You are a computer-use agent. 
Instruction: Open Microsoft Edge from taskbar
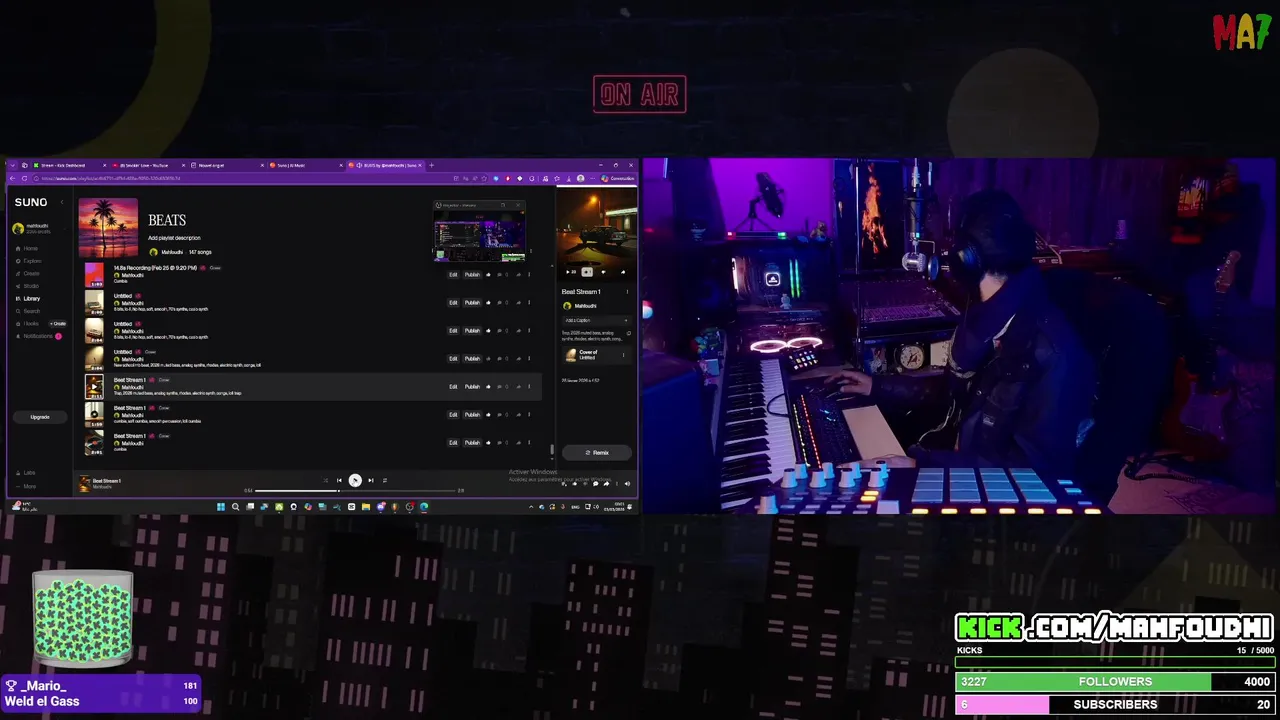pyautogui.click(x=424, y=506)
